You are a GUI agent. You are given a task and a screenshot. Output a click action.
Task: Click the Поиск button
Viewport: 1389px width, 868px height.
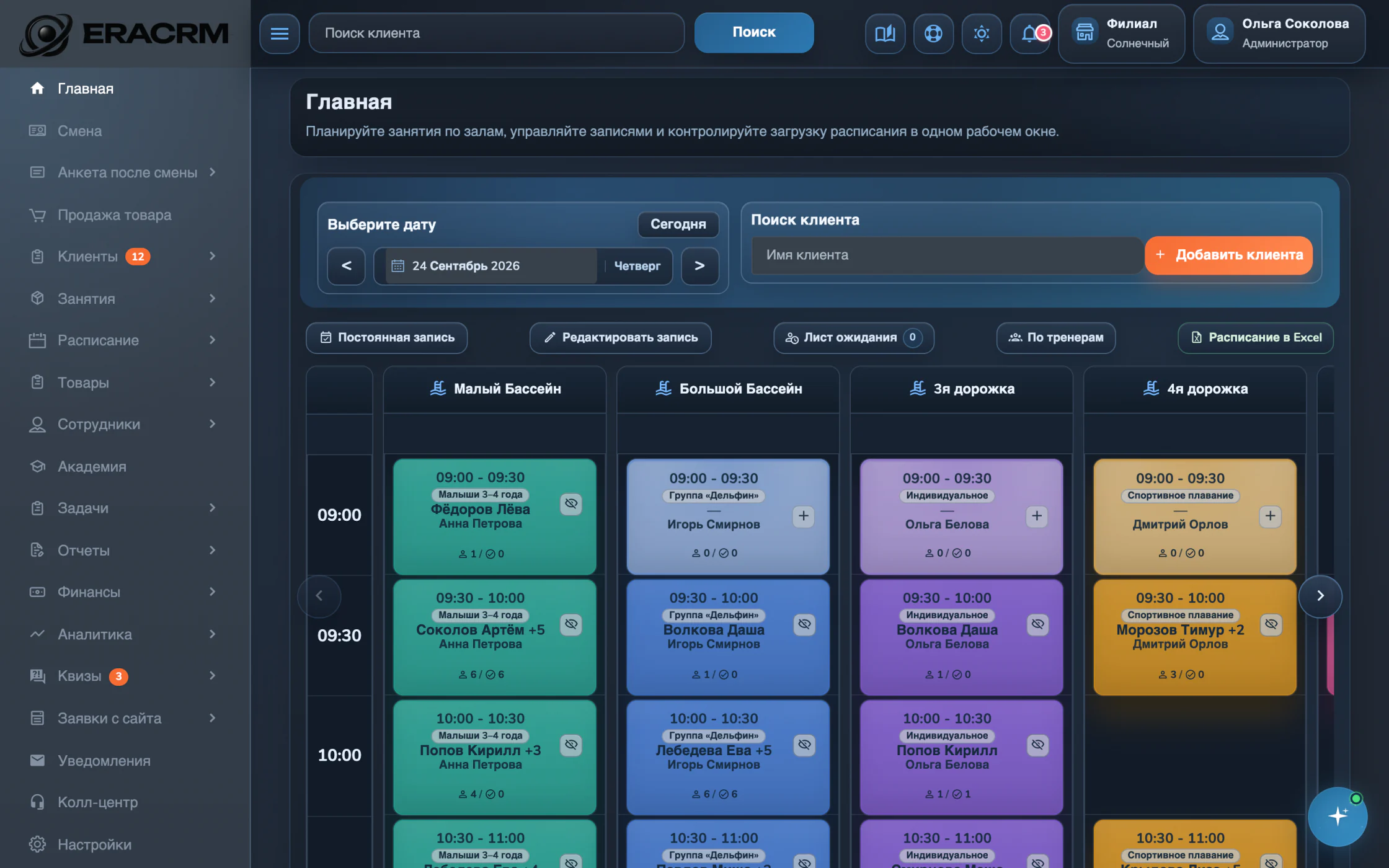[x=753, y=32]
